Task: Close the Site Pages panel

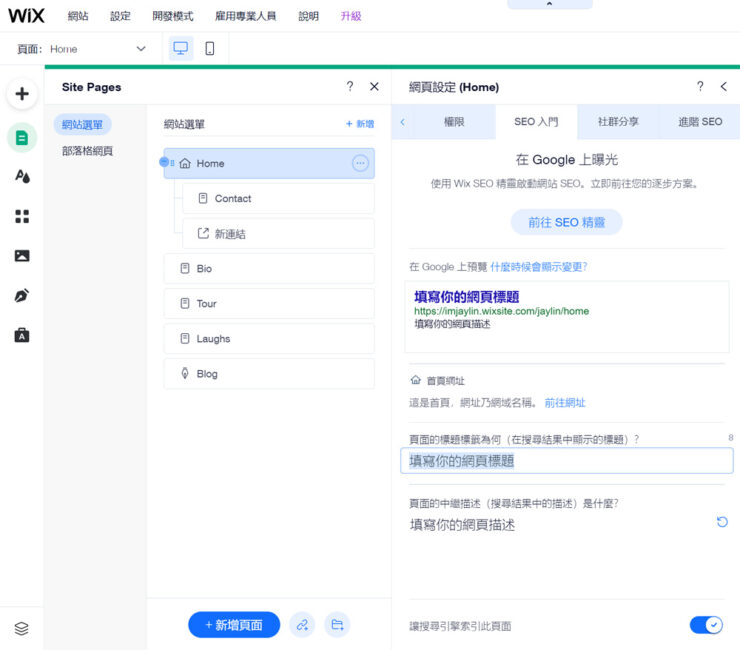Action: coord(374,86)
